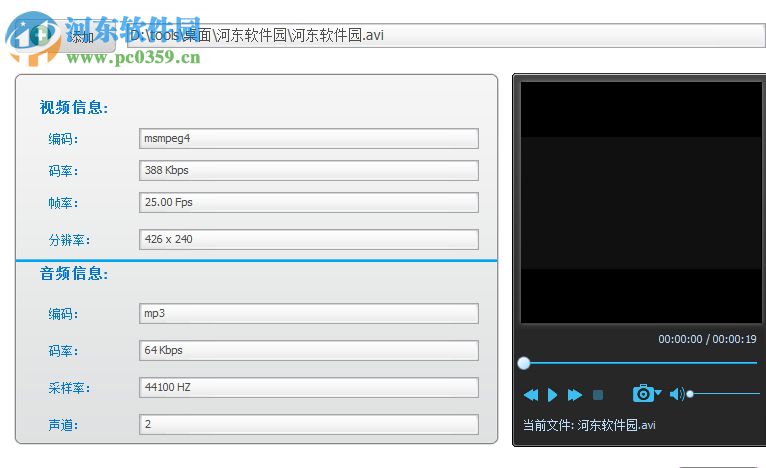Image resolution: width=766 pixels, height=468 pixels.
Task: Click the video preview screen
Action: click(641, 202)
